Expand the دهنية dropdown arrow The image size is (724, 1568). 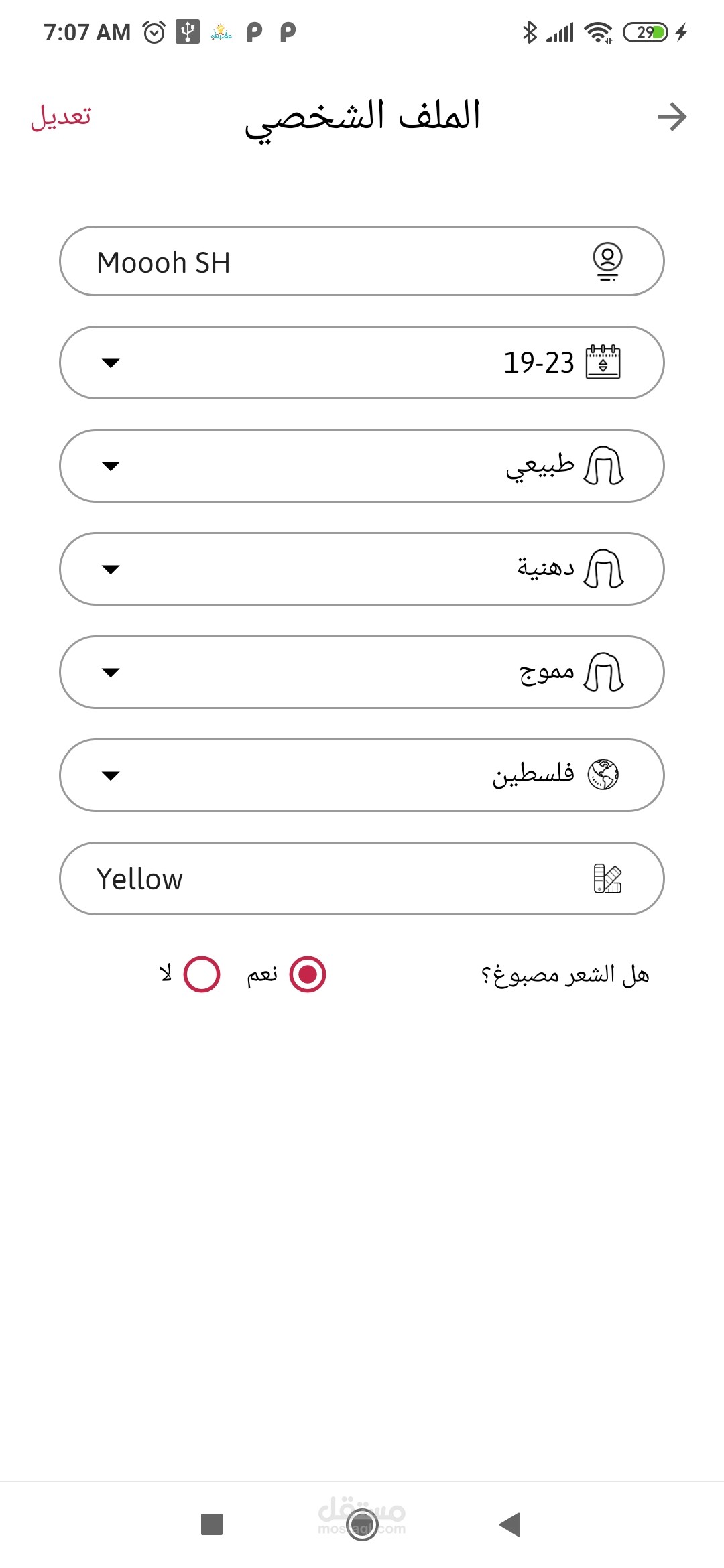(x=111, y=570)
